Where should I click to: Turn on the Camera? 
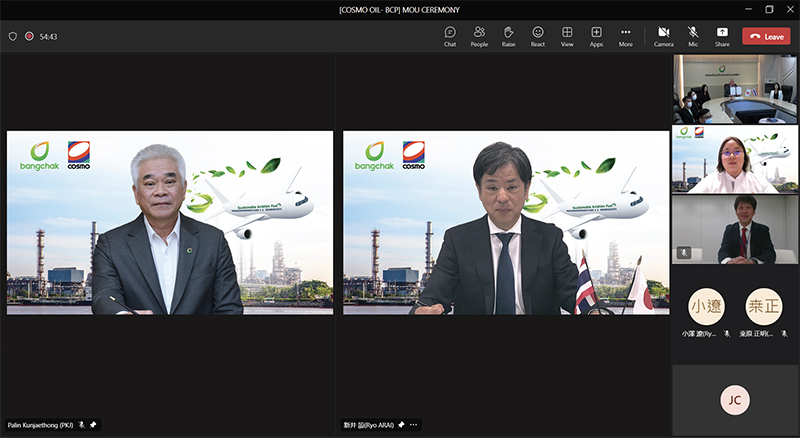point(663,36)
